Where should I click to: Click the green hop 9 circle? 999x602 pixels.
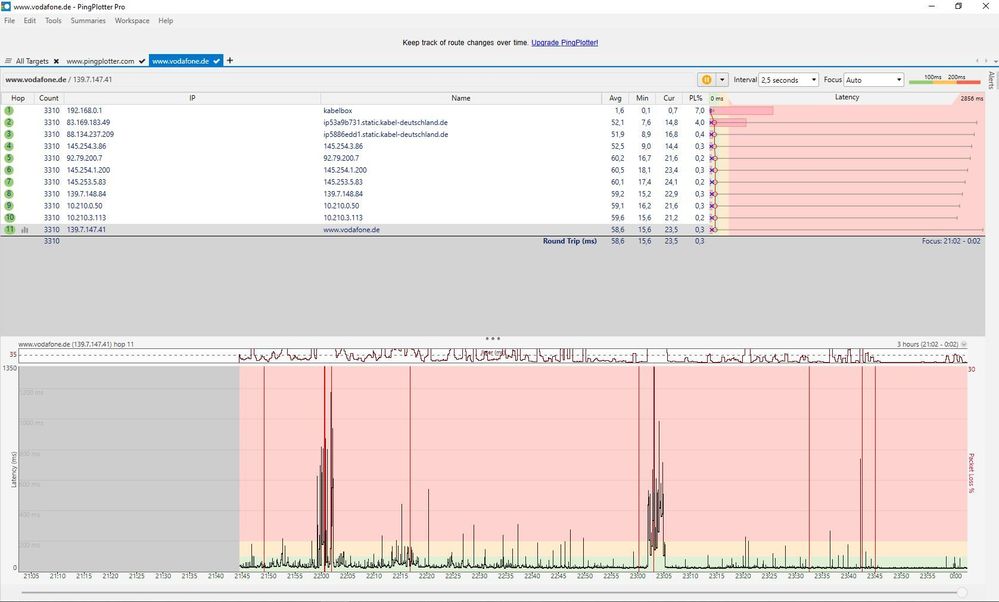click(9, 206)
